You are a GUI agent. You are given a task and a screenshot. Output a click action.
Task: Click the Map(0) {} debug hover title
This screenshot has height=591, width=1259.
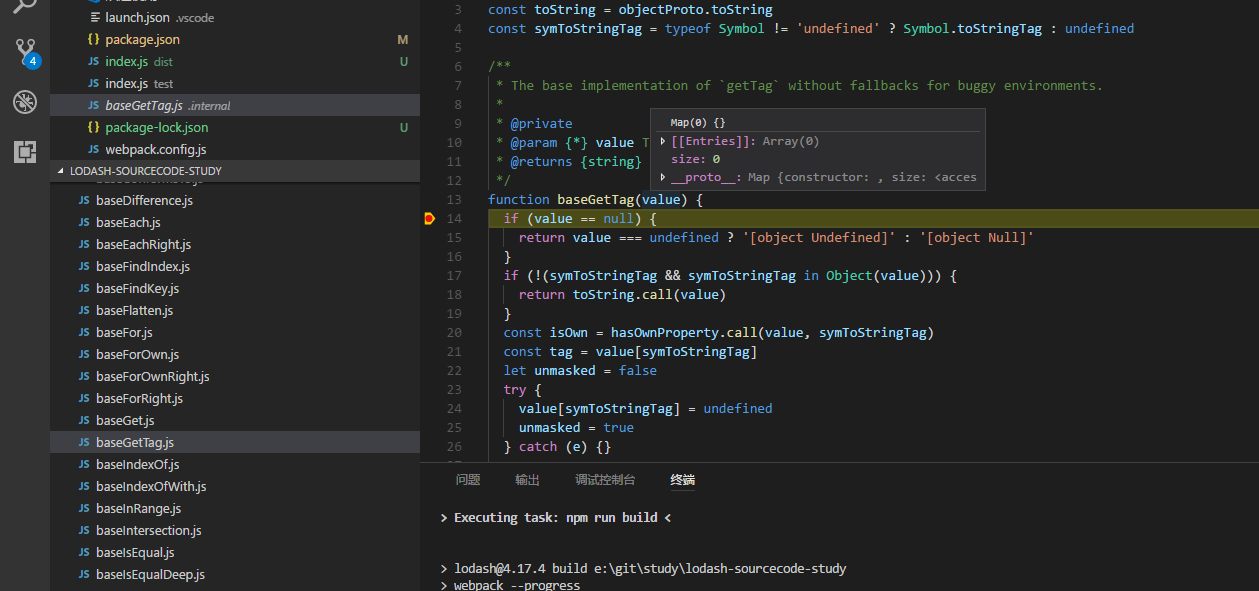click(x=698, y=122)
